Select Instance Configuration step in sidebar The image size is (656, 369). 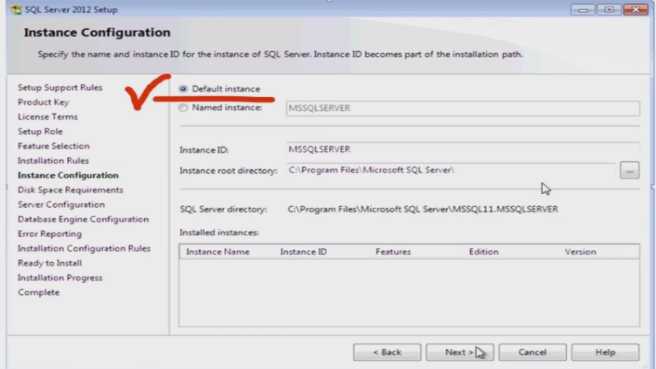coord(68,175)
